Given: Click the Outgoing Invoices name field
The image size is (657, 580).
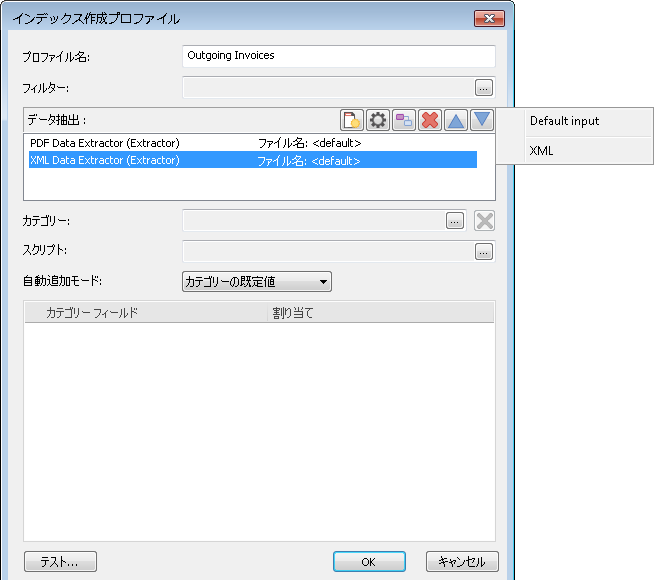Looking at the screenshot, I should pos(339,56).
